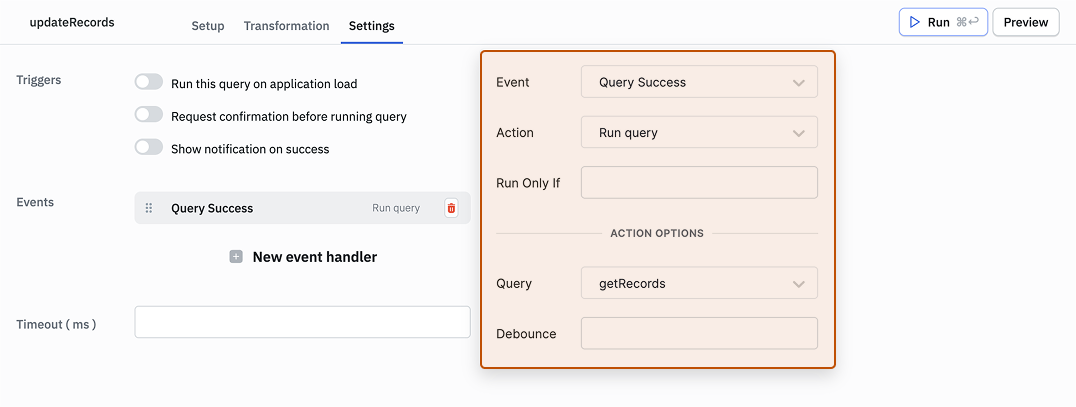The height and width of the screenshot is (407, 1076).
Task: Click into the Debounce input field
Action: pos(698,333)
